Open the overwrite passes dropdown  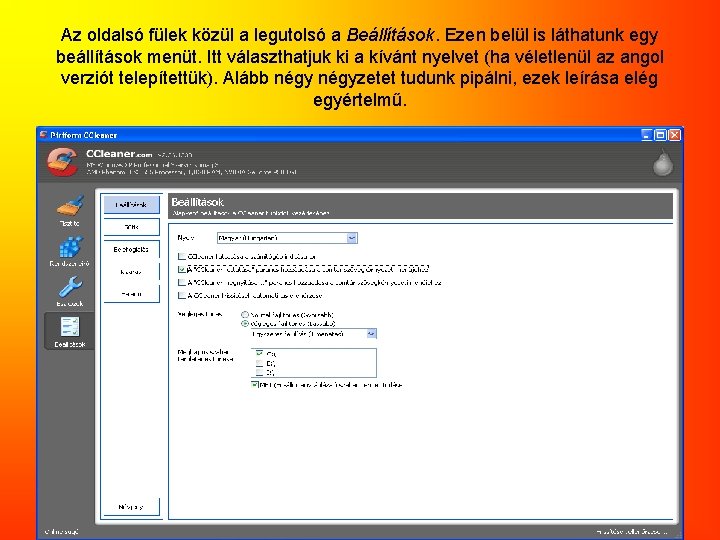click(314, 334)
